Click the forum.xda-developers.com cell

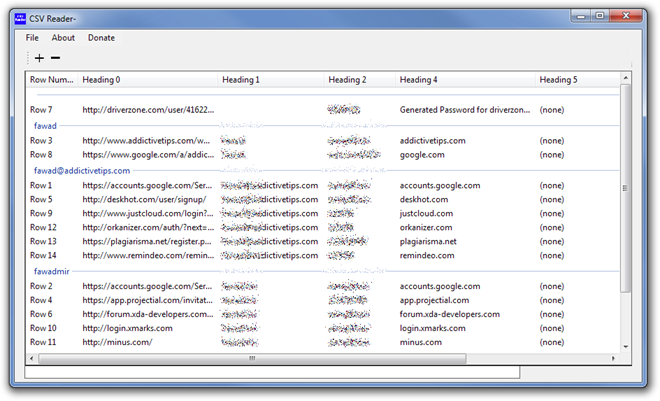tap(450, 314)
